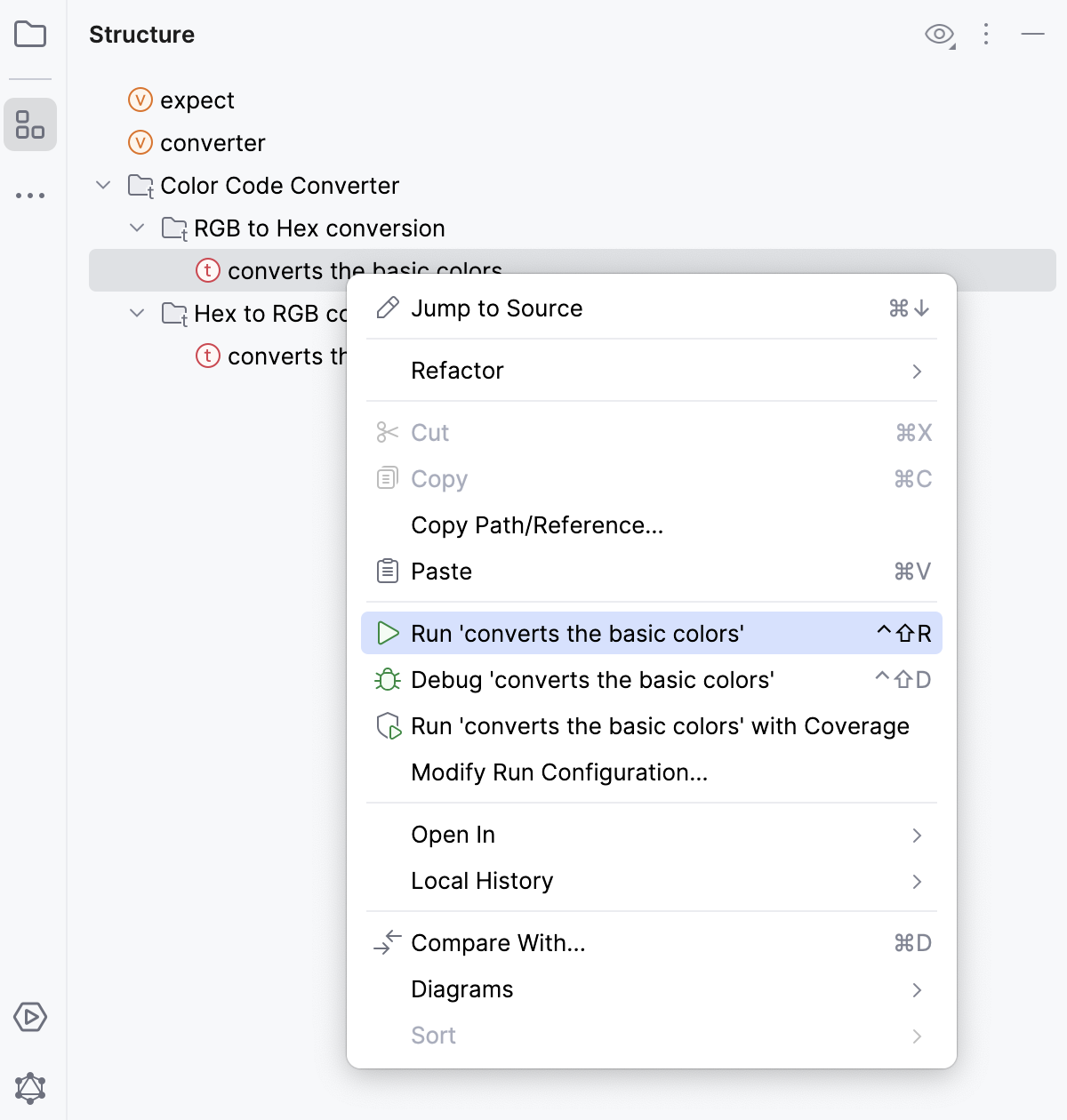
Task: Click the More tool windows ellipsis icon
Action: [30, 194]
